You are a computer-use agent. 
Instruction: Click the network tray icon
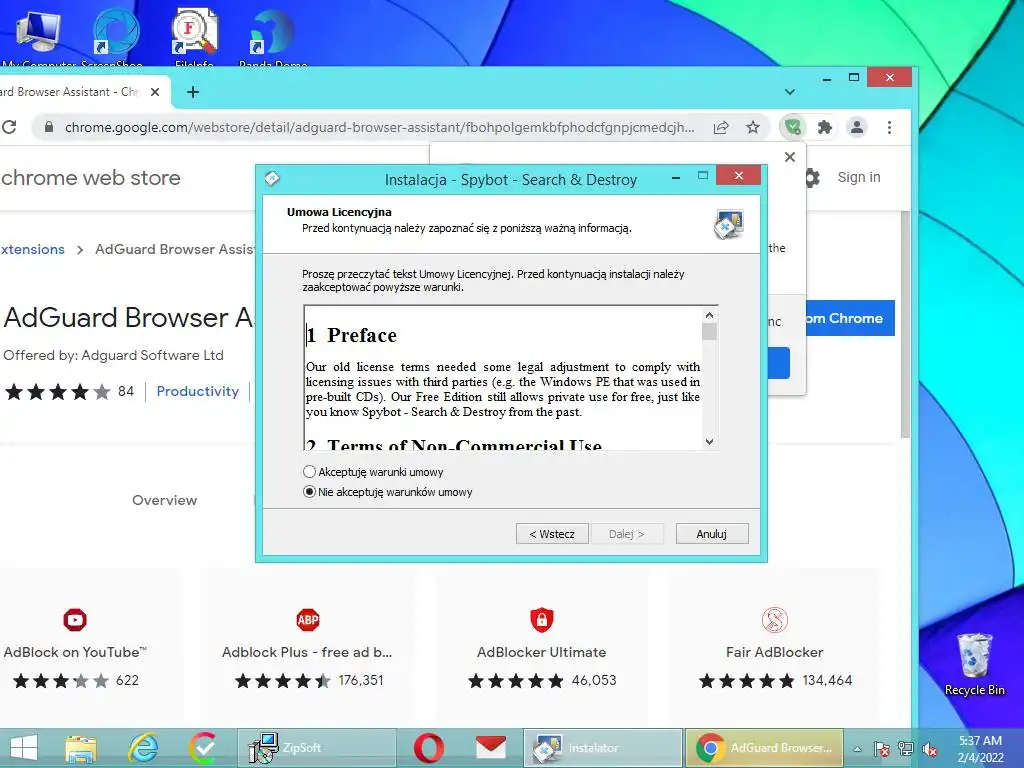[906, 749]
